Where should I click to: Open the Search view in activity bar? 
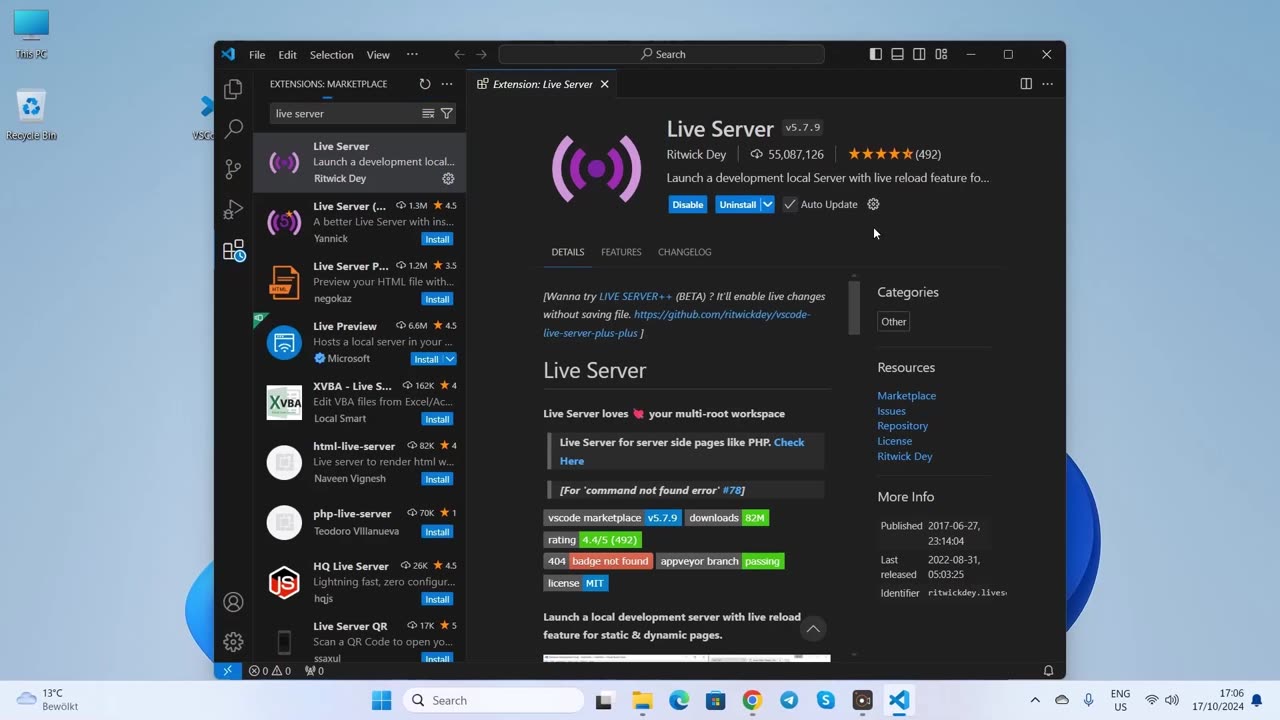(233, 129)
